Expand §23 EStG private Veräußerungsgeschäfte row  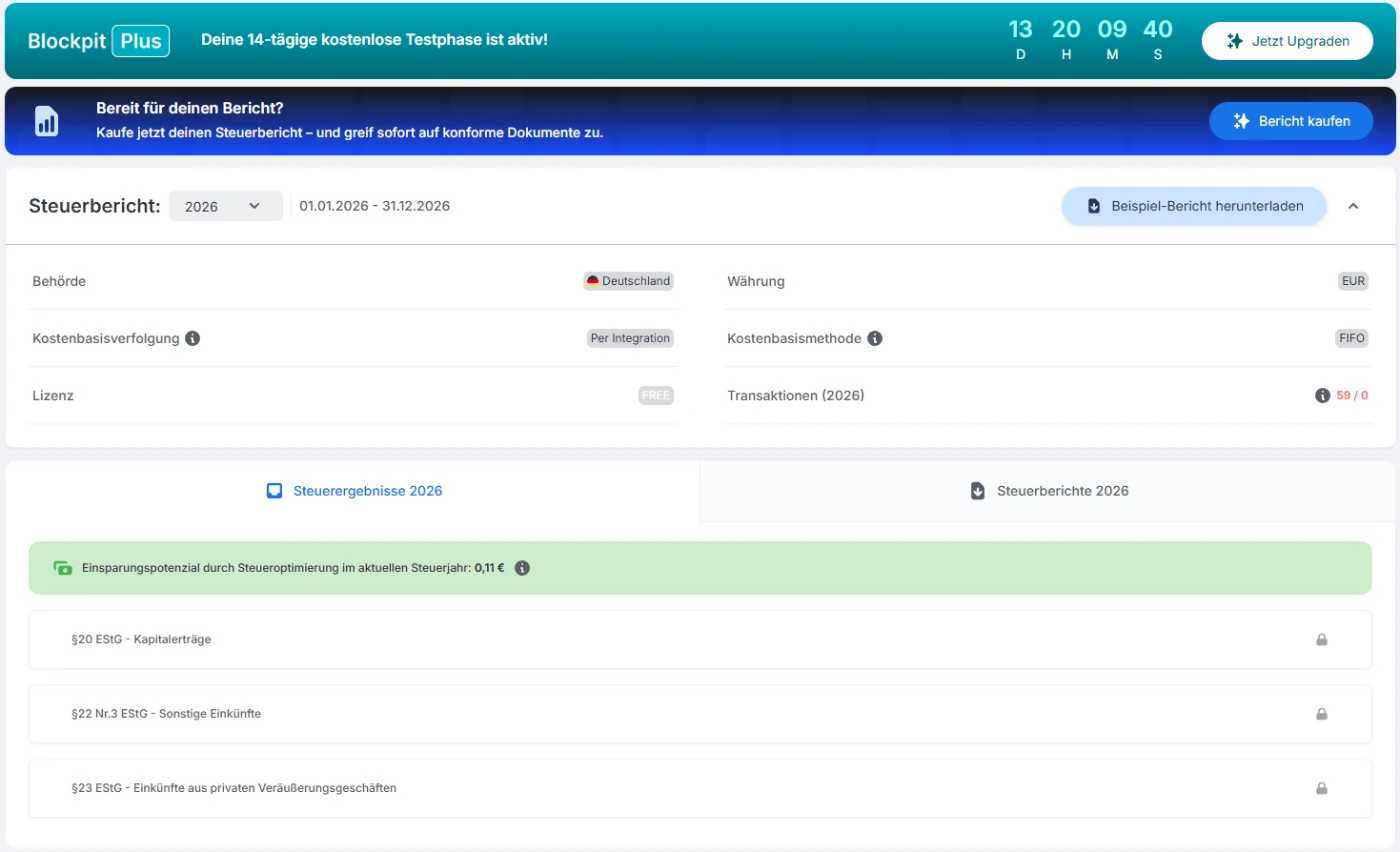(x=700, y=788)
